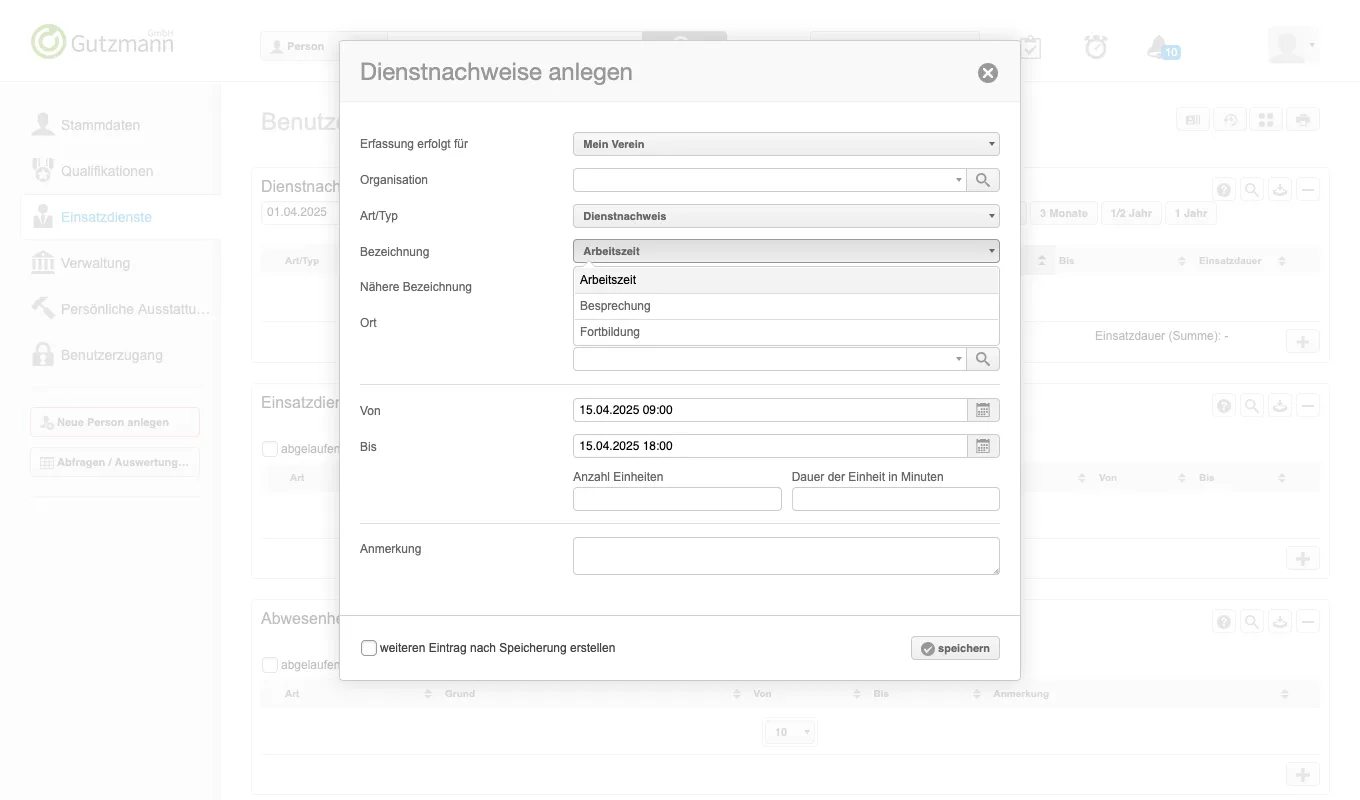The width and height of the screenshot is (1360, 800).
Task: Click the 01.04.2025 start date field
Action: [300, 213]
